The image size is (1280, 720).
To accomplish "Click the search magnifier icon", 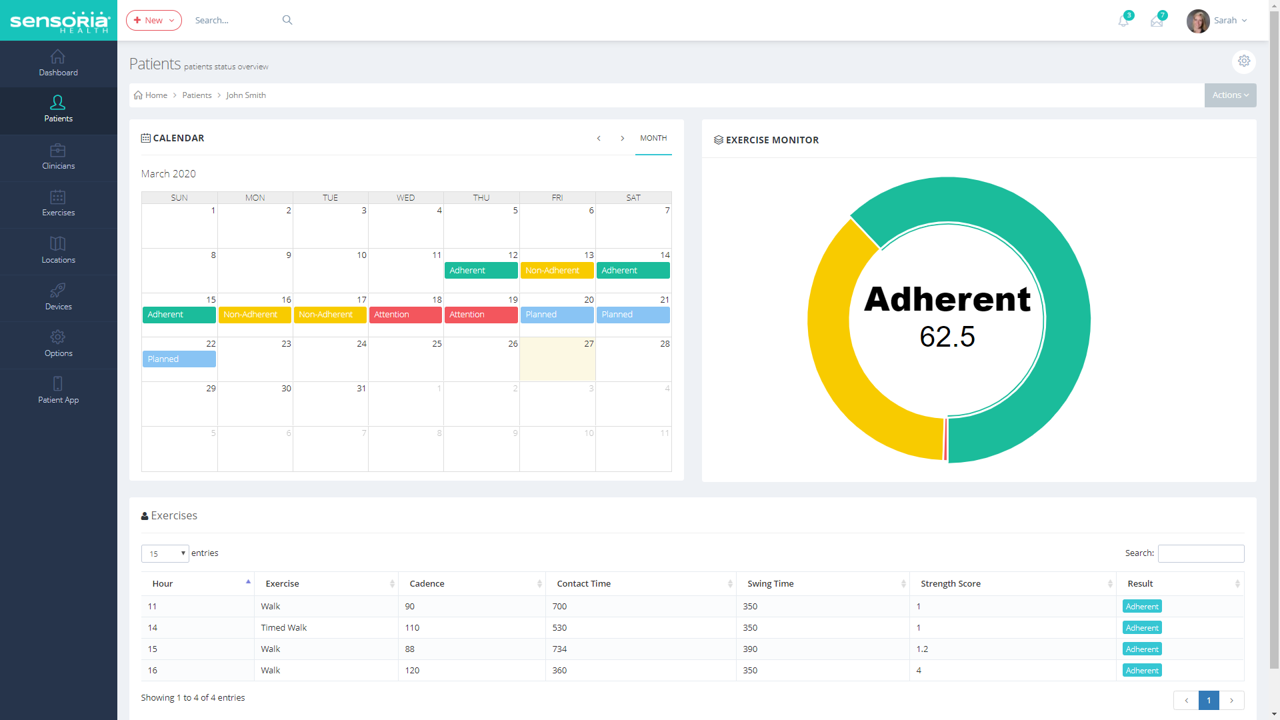I will (287, 20).
